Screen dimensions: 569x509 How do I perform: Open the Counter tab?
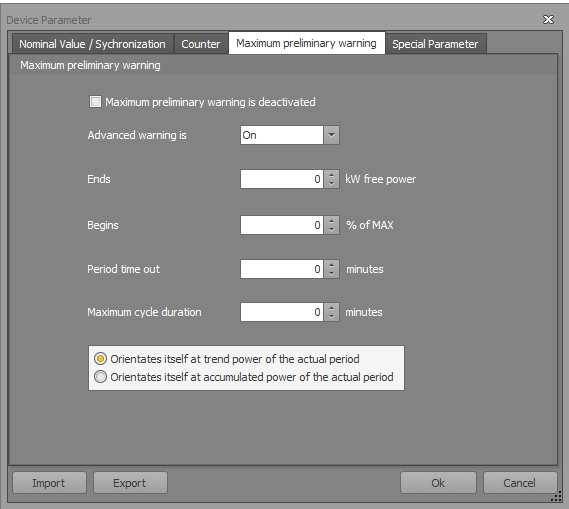click(201, 44)
